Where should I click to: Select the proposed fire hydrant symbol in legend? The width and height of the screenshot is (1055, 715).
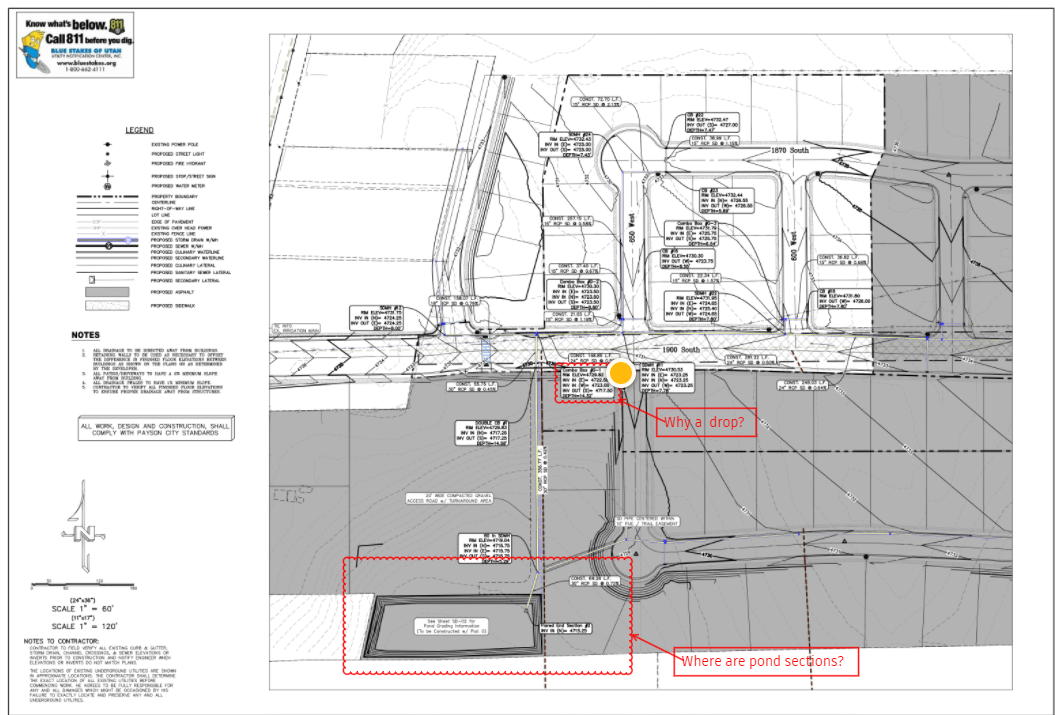(x=107, y=164)
